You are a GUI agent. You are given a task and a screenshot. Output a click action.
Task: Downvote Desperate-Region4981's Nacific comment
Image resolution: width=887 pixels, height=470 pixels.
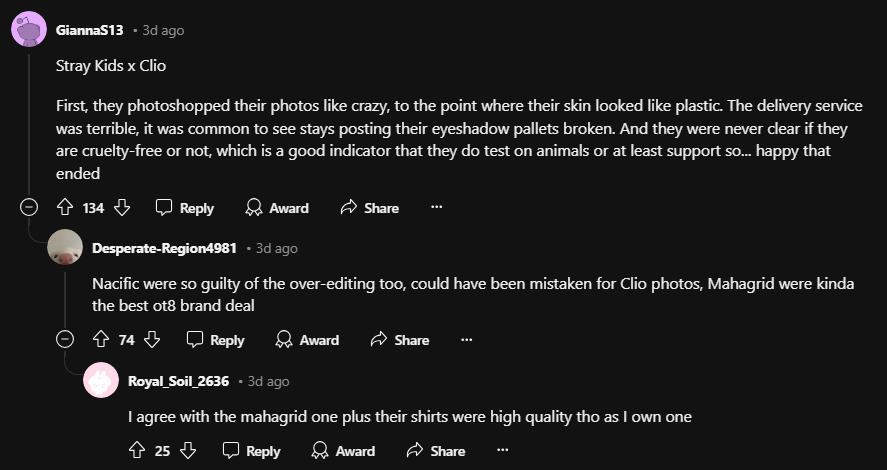click(152, 340)
